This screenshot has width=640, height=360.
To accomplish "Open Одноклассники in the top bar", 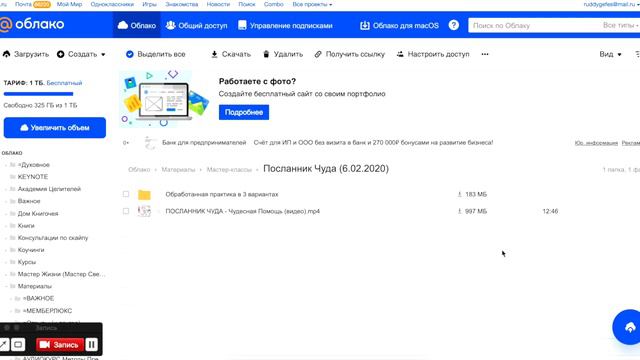I will point(112,4).
